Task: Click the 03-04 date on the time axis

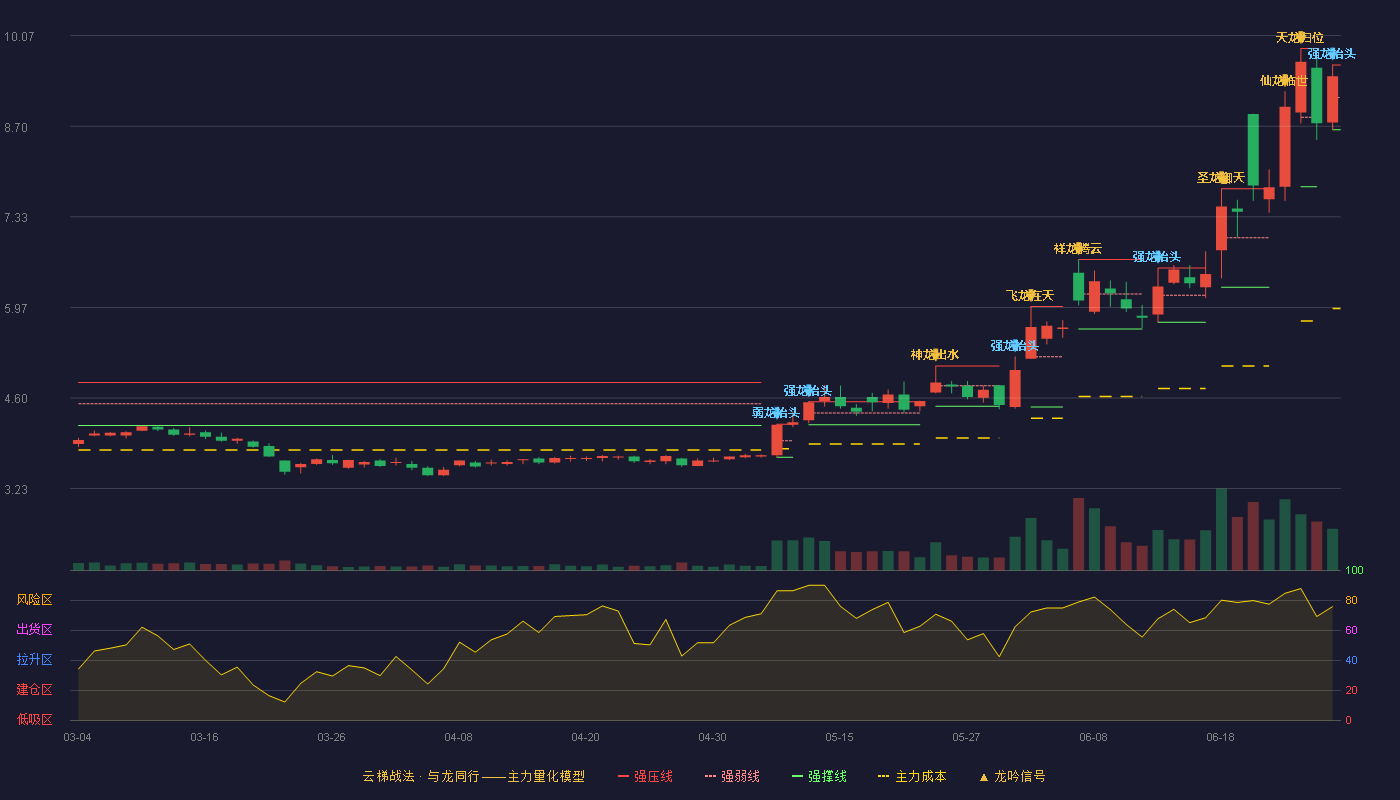Action: pyautogui.click(x=77, y=737)
